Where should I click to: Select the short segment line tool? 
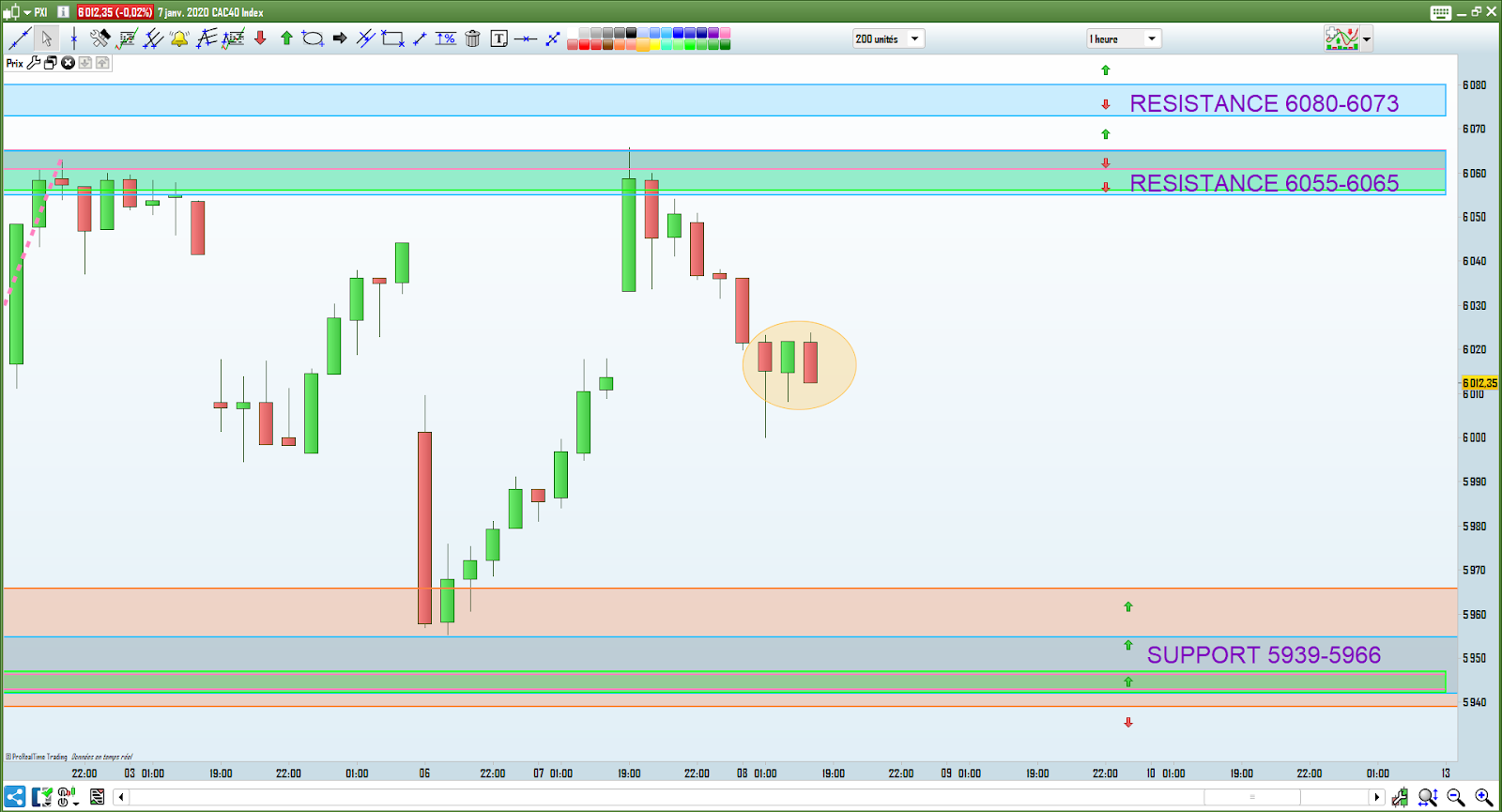pos(420,38)
